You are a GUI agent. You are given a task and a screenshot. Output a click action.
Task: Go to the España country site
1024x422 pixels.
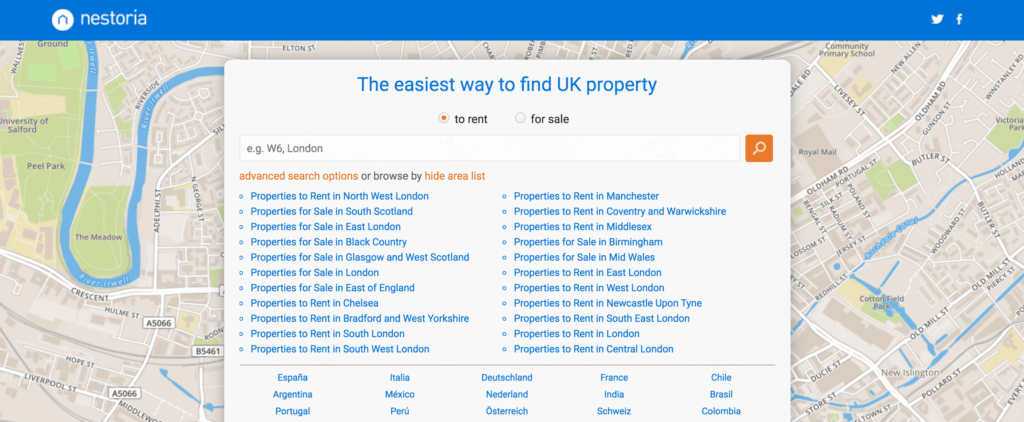pos(292,378)
